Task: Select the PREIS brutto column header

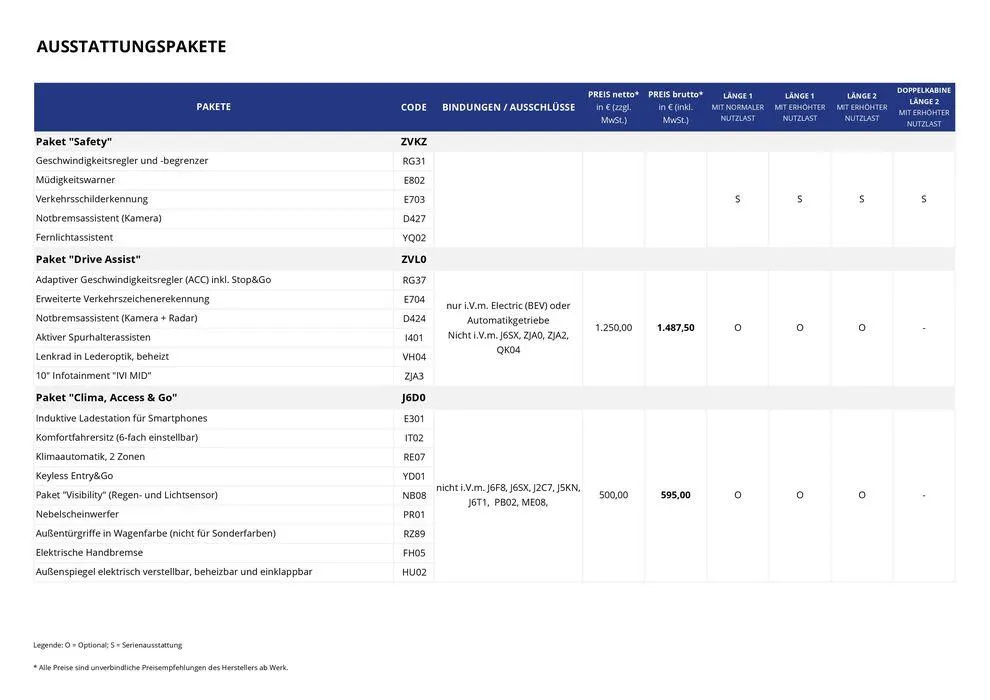Action: [675, 107]
